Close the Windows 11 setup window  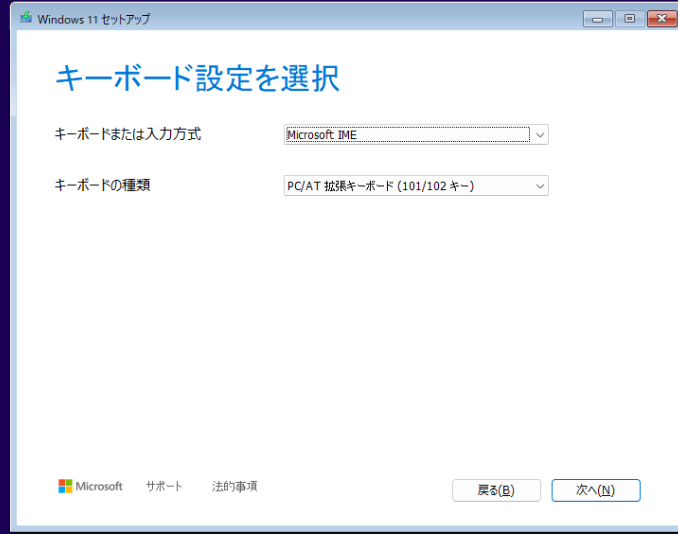(660, 19)
